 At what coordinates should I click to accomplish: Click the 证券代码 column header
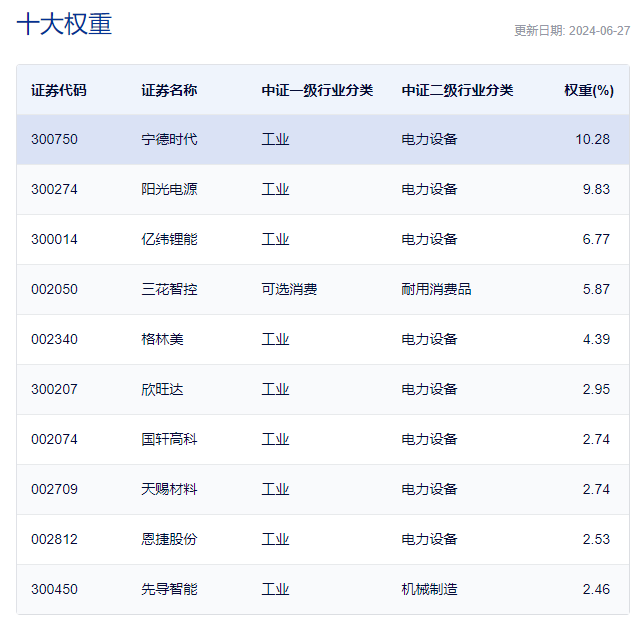point(59,90)
